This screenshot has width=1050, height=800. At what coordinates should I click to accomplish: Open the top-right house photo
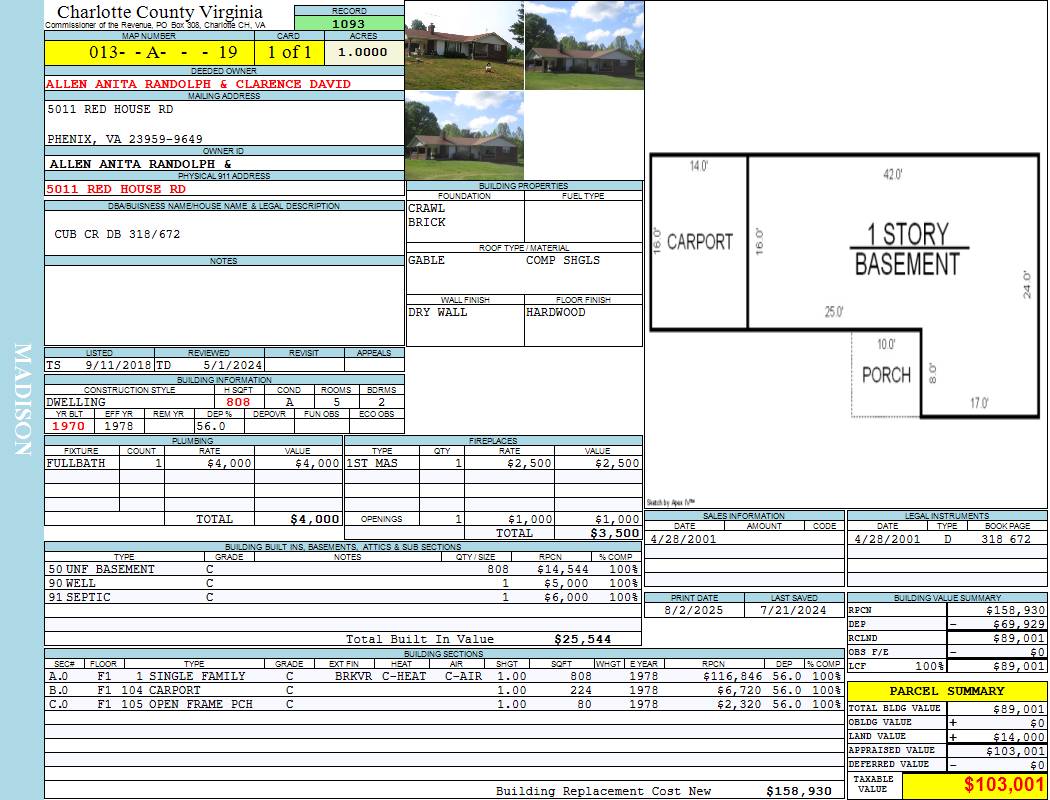point(583,45)
